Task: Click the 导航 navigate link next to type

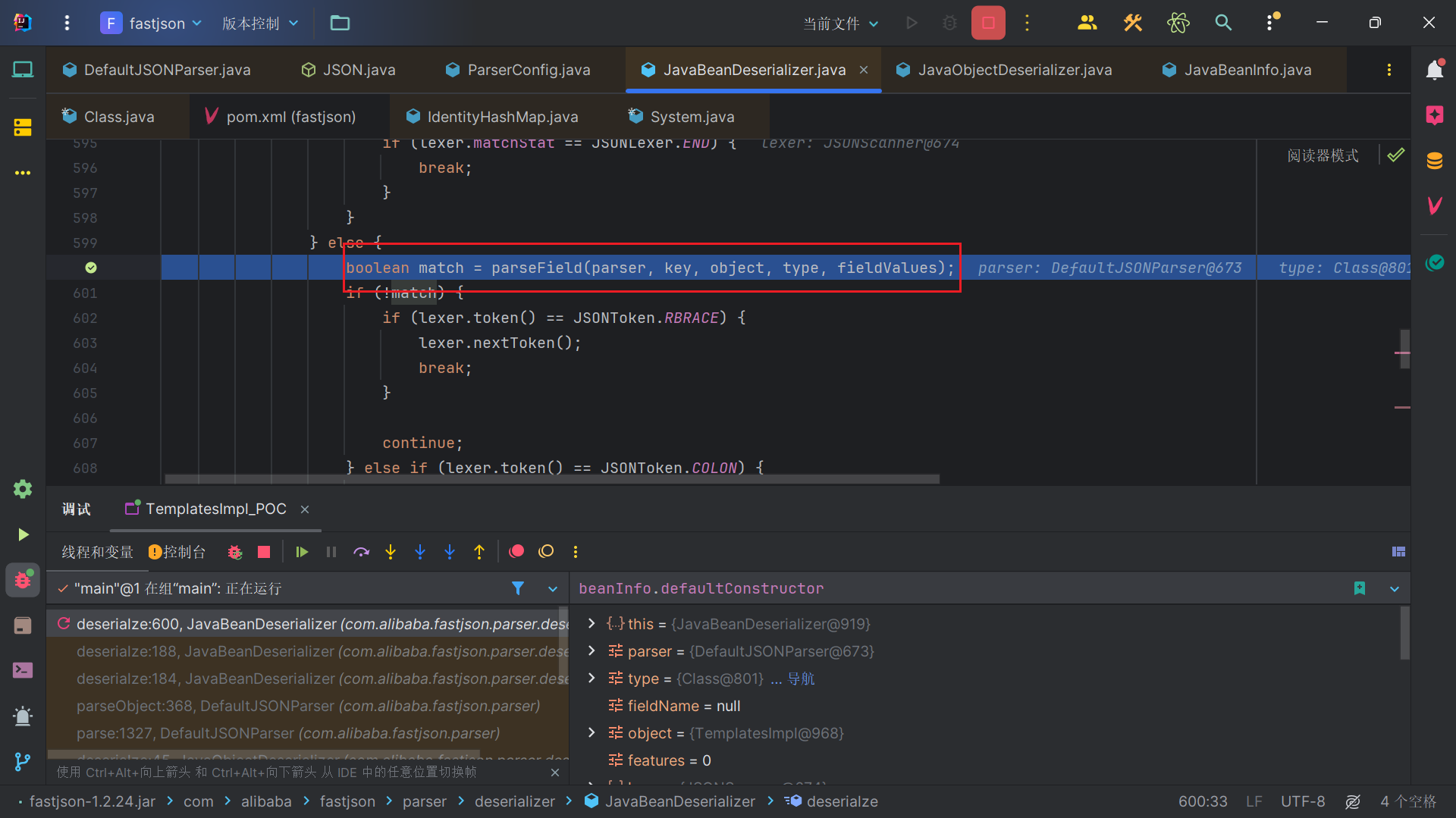Action: 801,679
